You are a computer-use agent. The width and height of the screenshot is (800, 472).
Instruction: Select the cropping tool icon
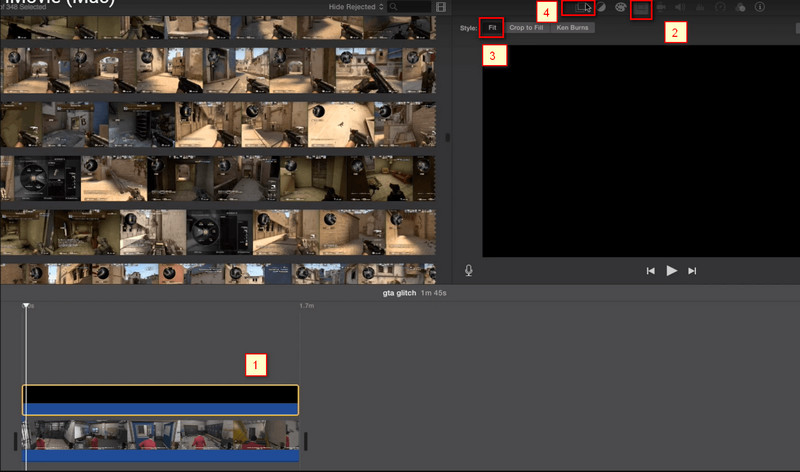(x=641, y=9)
